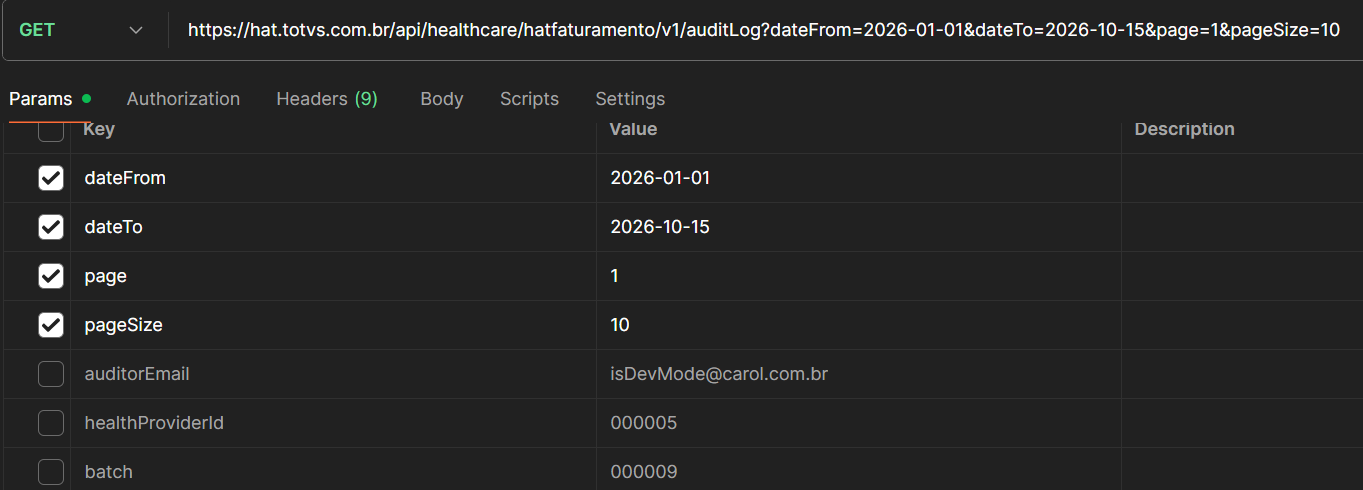This screenshot has width=1363, height=490.
Task: Enable the batch parameter checkbox
Action: pyautogui.click(x=51, y=472)
